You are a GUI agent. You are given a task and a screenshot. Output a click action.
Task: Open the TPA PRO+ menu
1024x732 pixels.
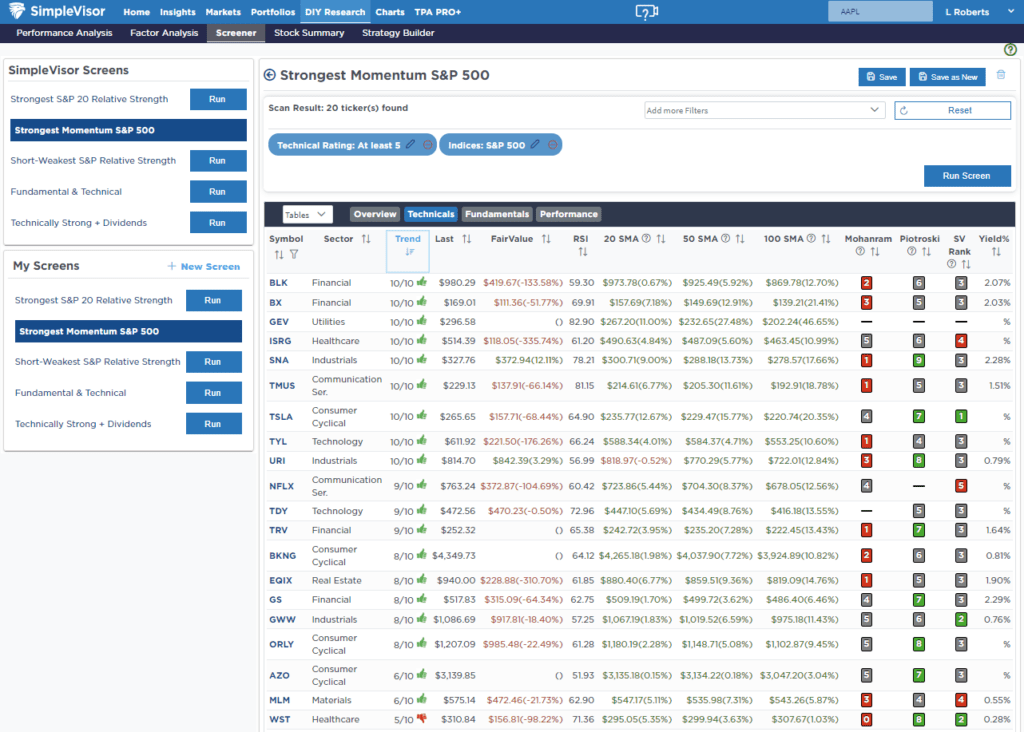point(438,12)
